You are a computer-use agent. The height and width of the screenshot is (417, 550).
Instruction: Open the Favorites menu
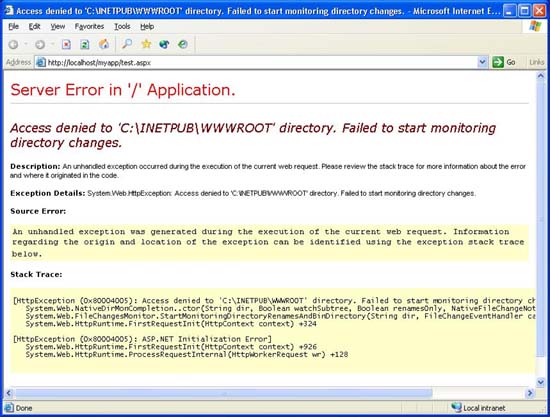[x=89, y=26]
